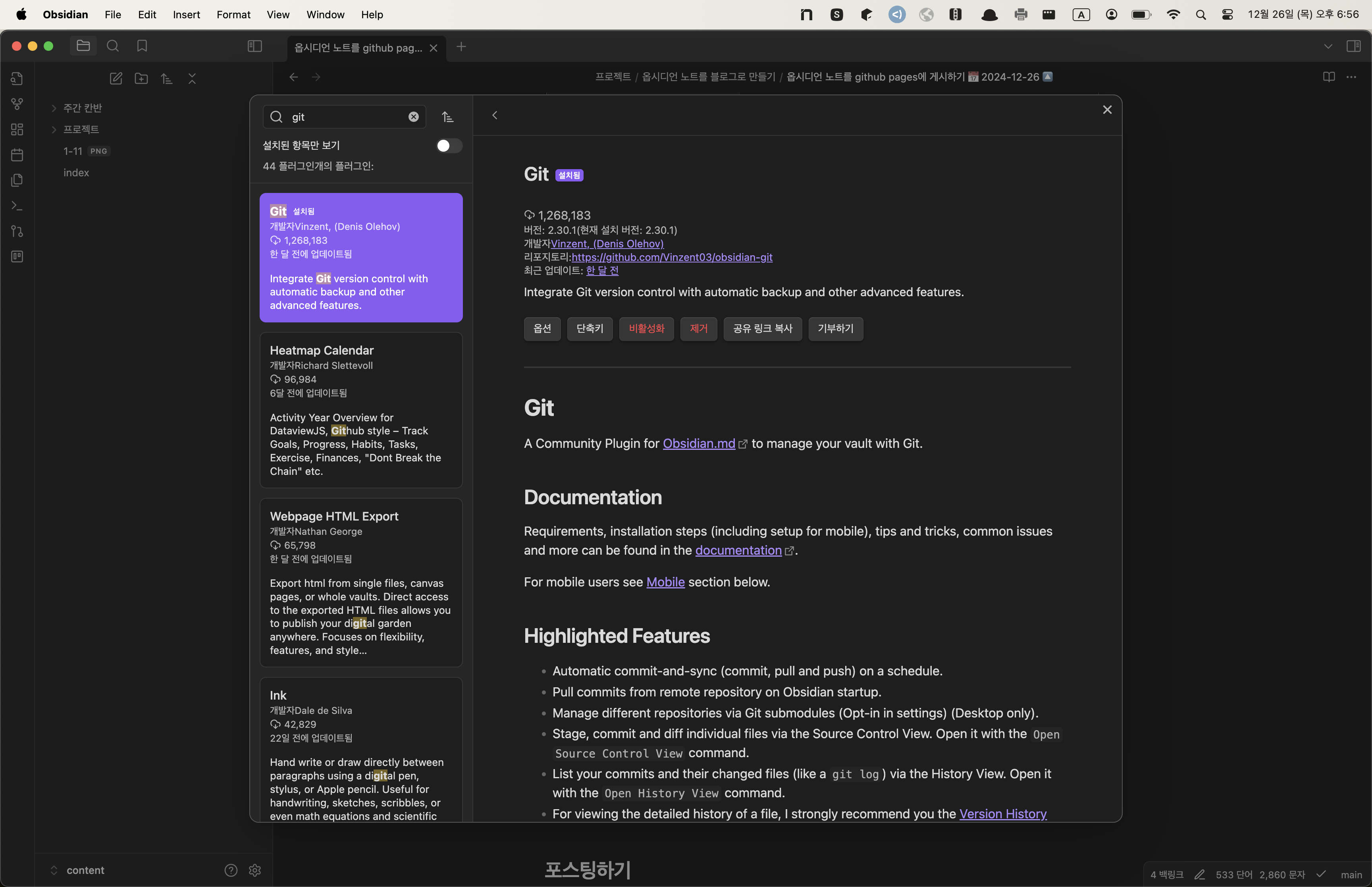Open the Window menu
Viewport: 1372px width, 887px height.
point(325,14)
